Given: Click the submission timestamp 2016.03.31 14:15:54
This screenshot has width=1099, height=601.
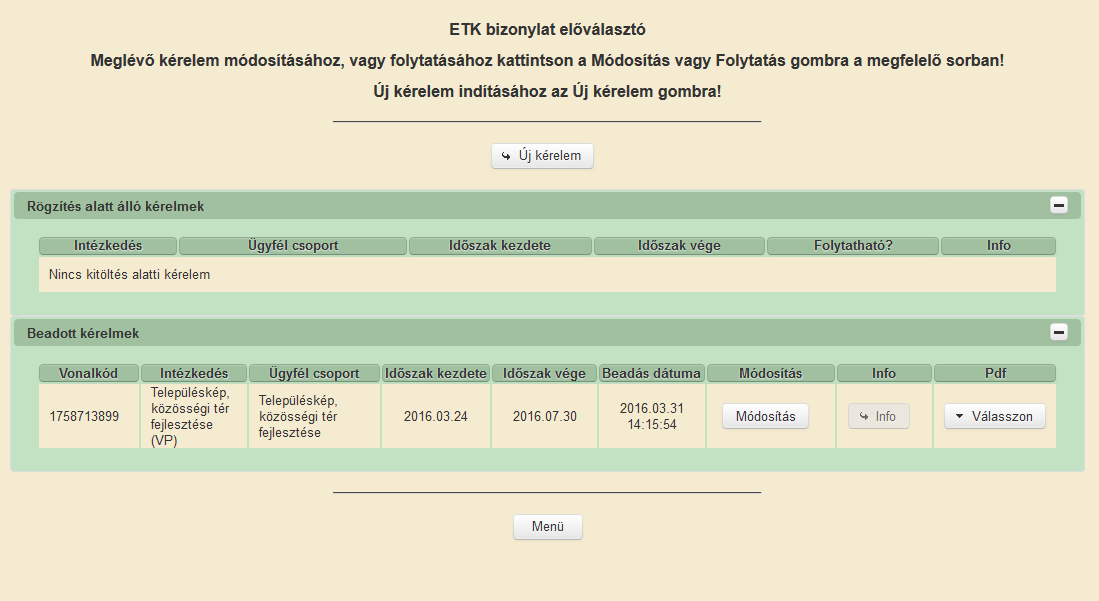Looking at the screenshot, I should click(x=652, y=417).
